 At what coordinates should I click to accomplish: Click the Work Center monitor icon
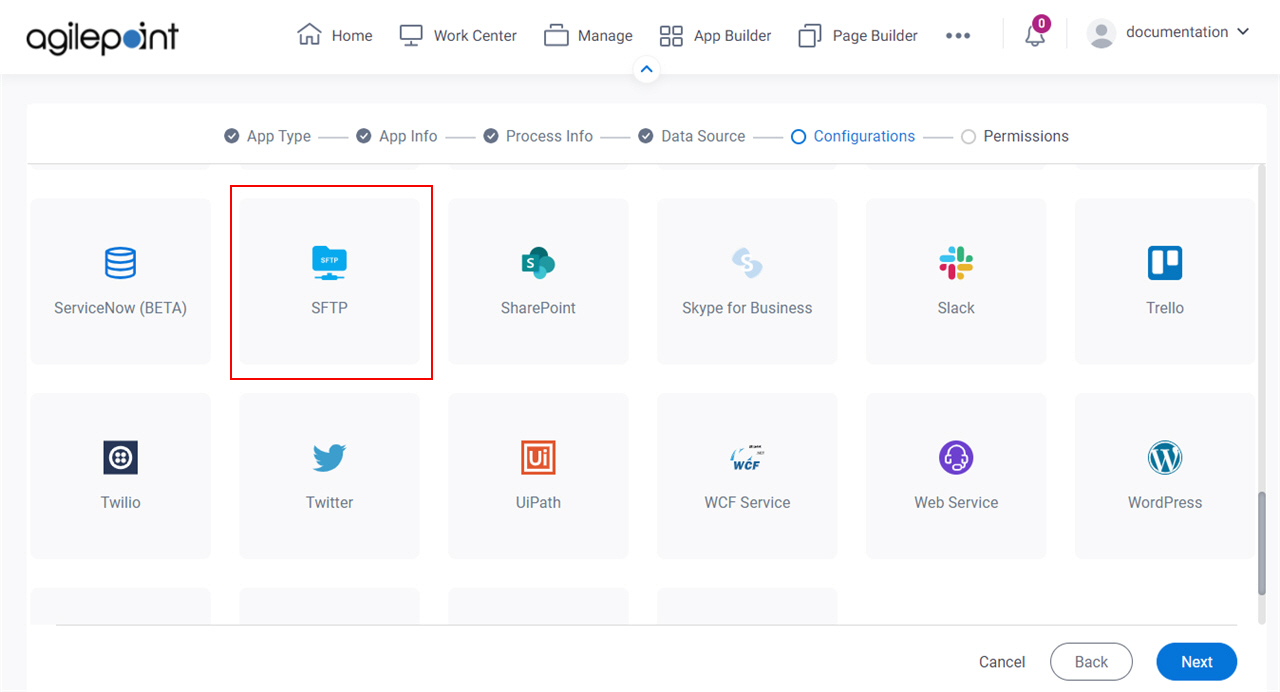pos(411,35)
